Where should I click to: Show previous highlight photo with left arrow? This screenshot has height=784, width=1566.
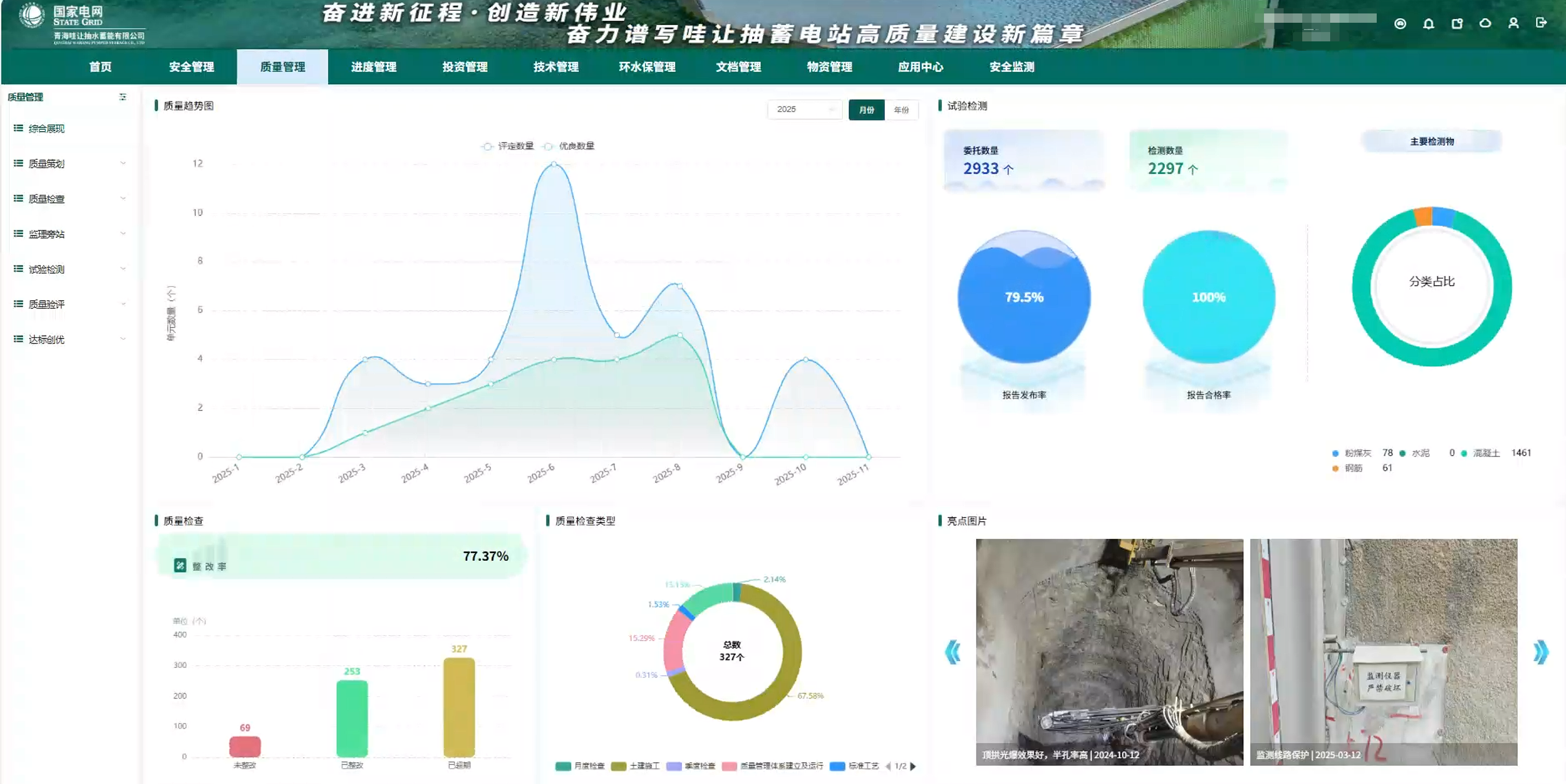point(953,653)
